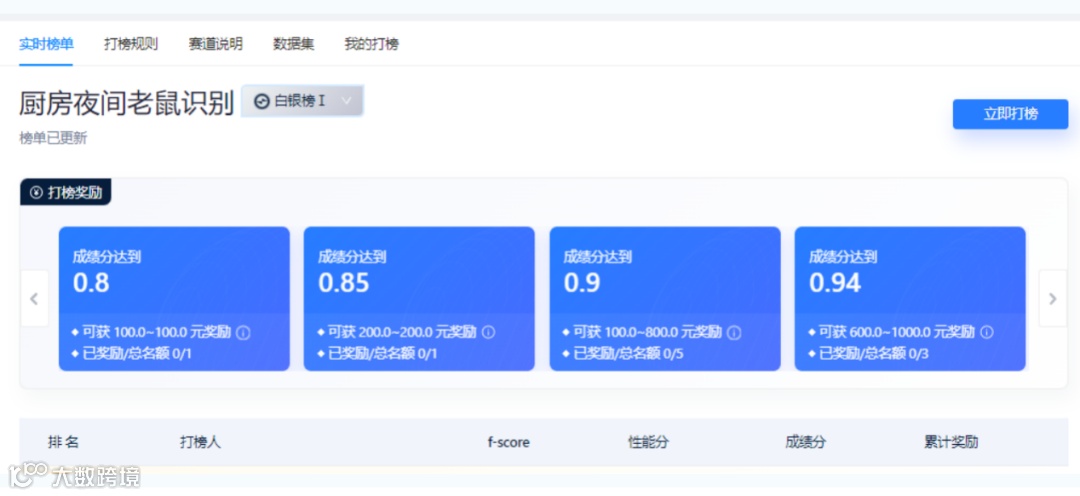This screenshot has height=496, width=1080.
Task: Click 可获 100.0~800.0 元奖励 text
Action: [x=647, y=333]
